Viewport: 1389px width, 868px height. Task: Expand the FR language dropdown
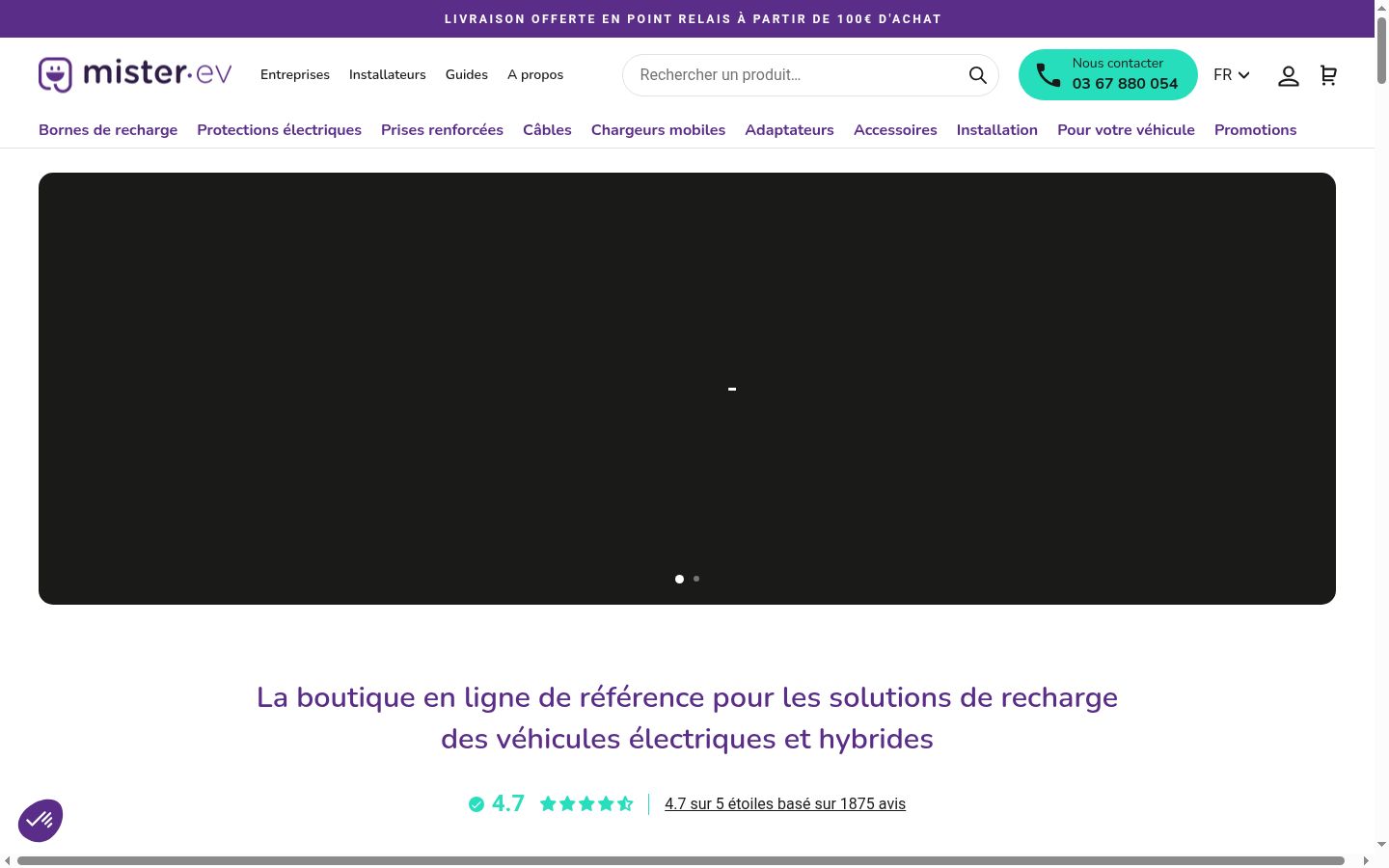1232,75
